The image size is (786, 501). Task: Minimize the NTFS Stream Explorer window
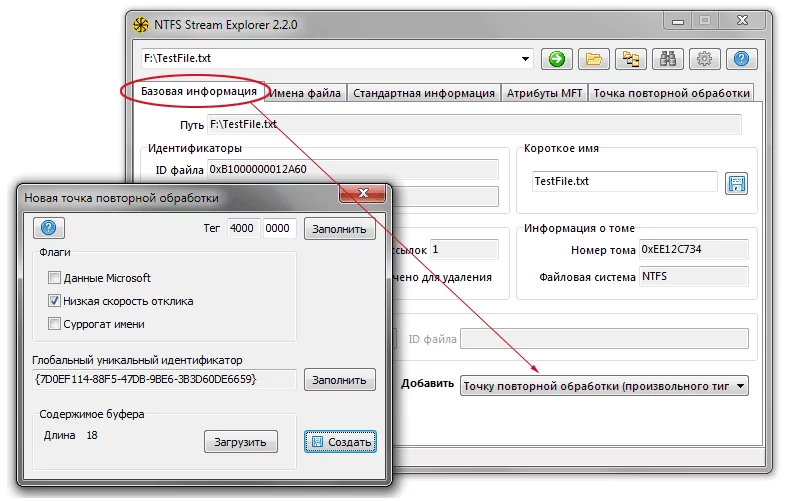click(678, 21)
